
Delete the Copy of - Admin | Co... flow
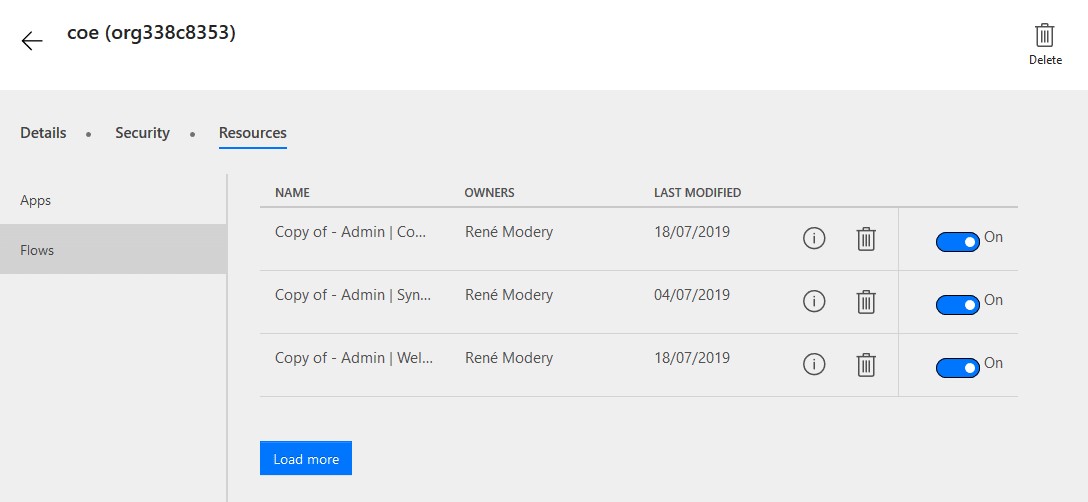coord(865,239)
